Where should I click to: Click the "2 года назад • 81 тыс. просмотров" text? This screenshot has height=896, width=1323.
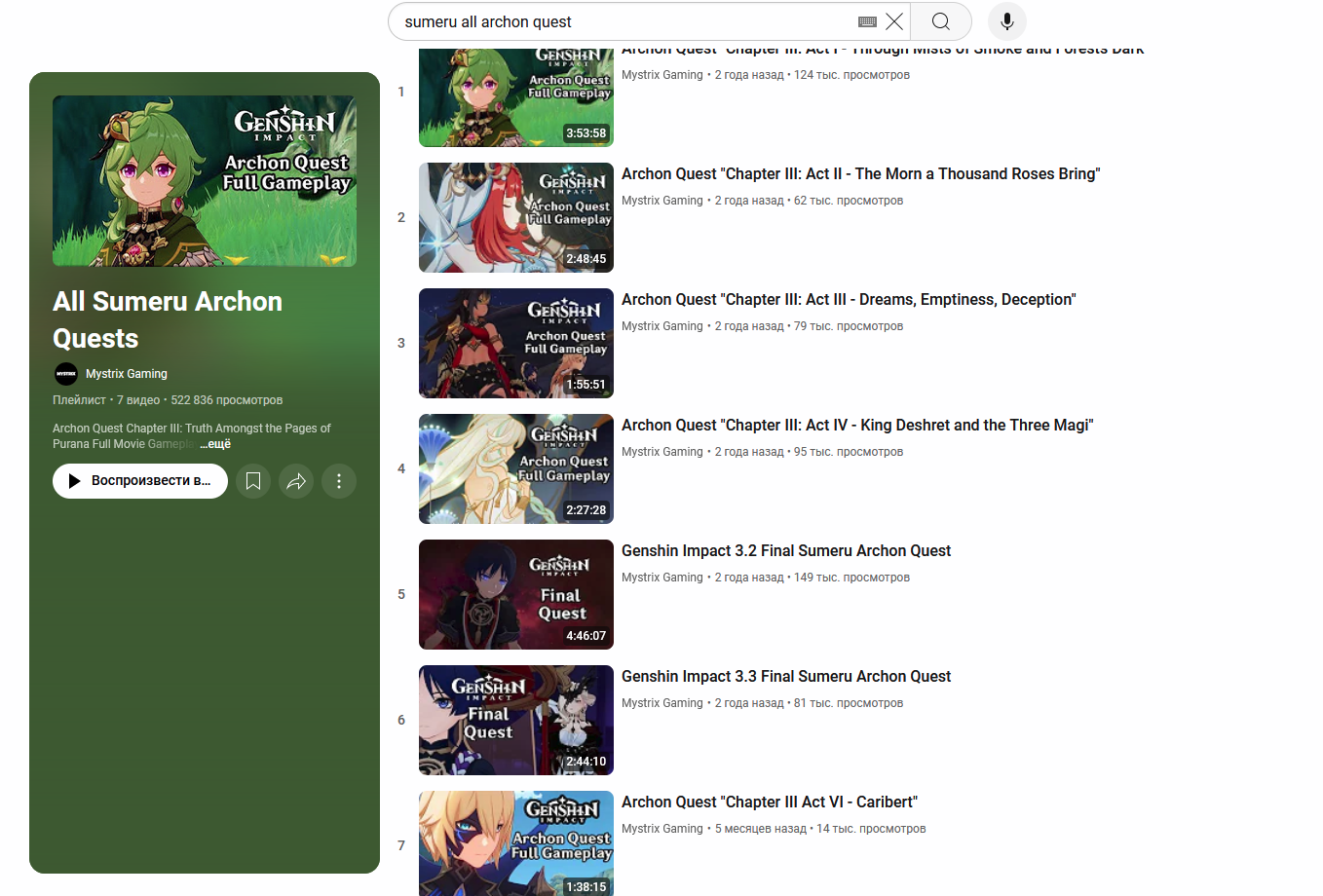(809, 703)
